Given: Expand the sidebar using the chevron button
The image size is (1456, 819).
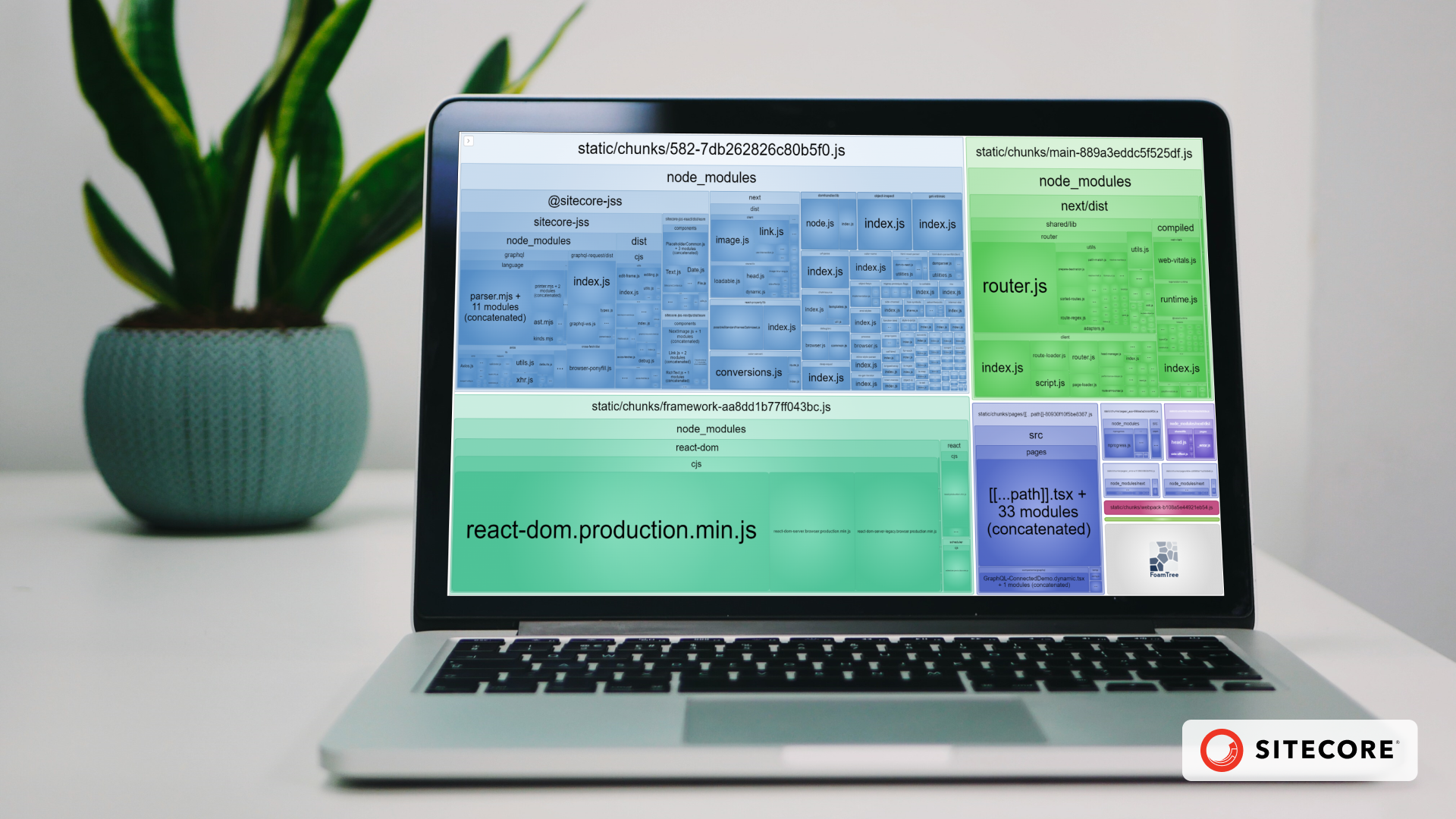Looking at the screenshot, I should [x=470, y=142].
